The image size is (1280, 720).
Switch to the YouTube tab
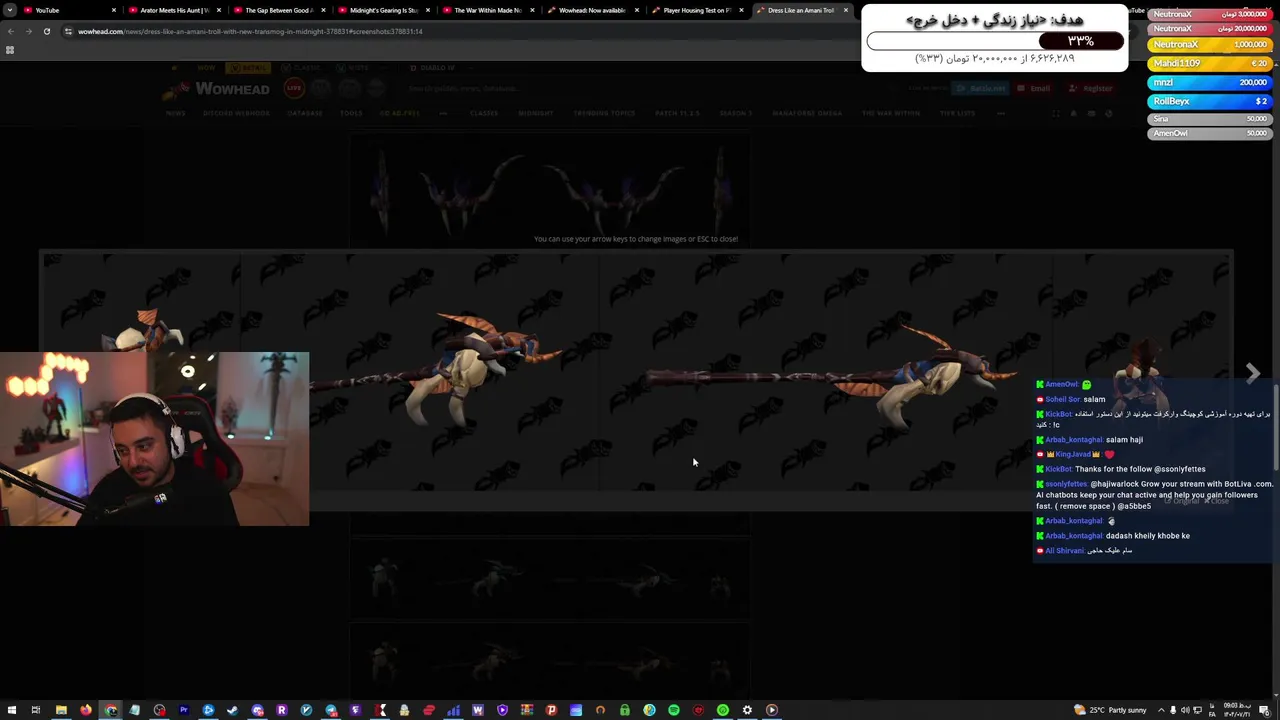(70, 10)
